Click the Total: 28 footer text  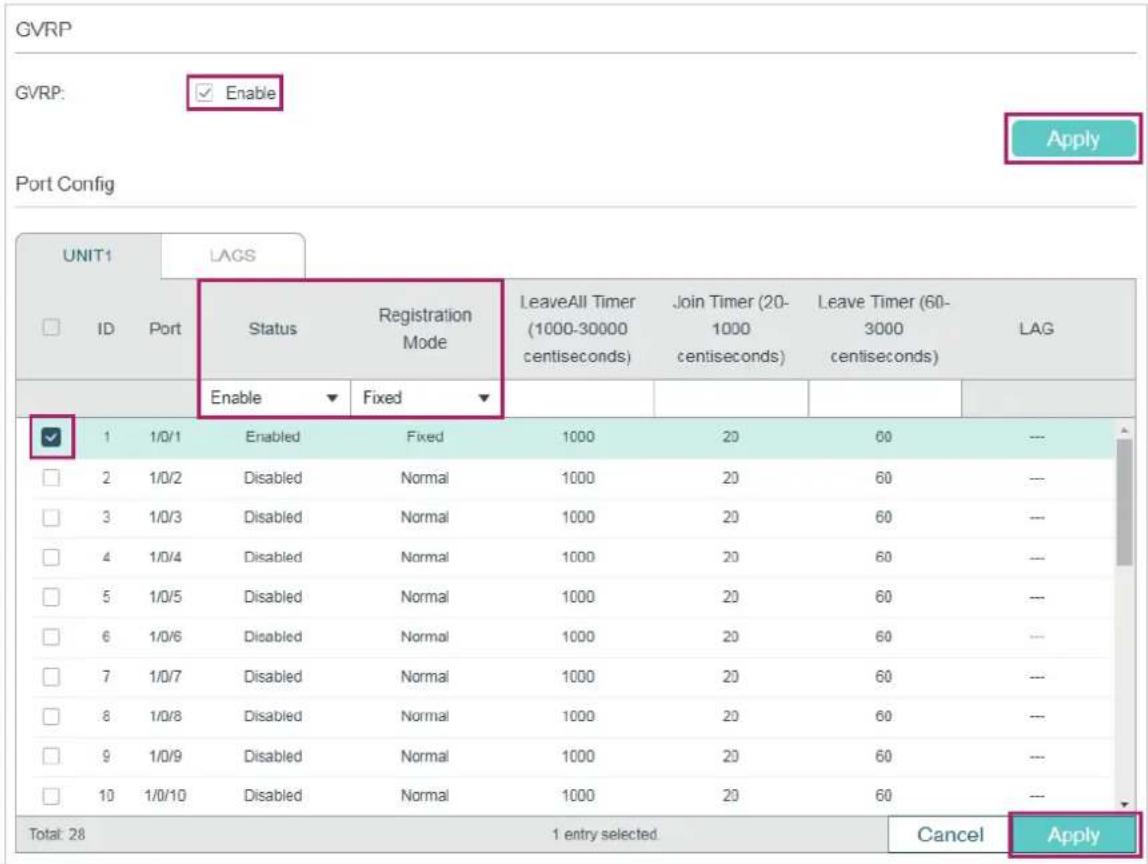coord(57,835)
